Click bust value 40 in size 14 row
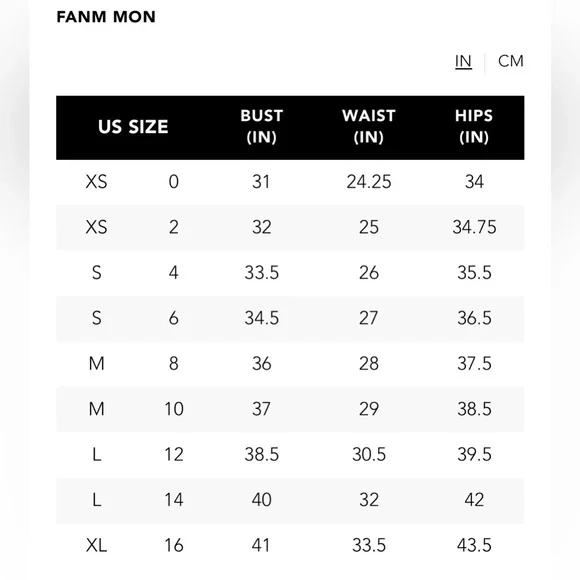 coord(262,500)
